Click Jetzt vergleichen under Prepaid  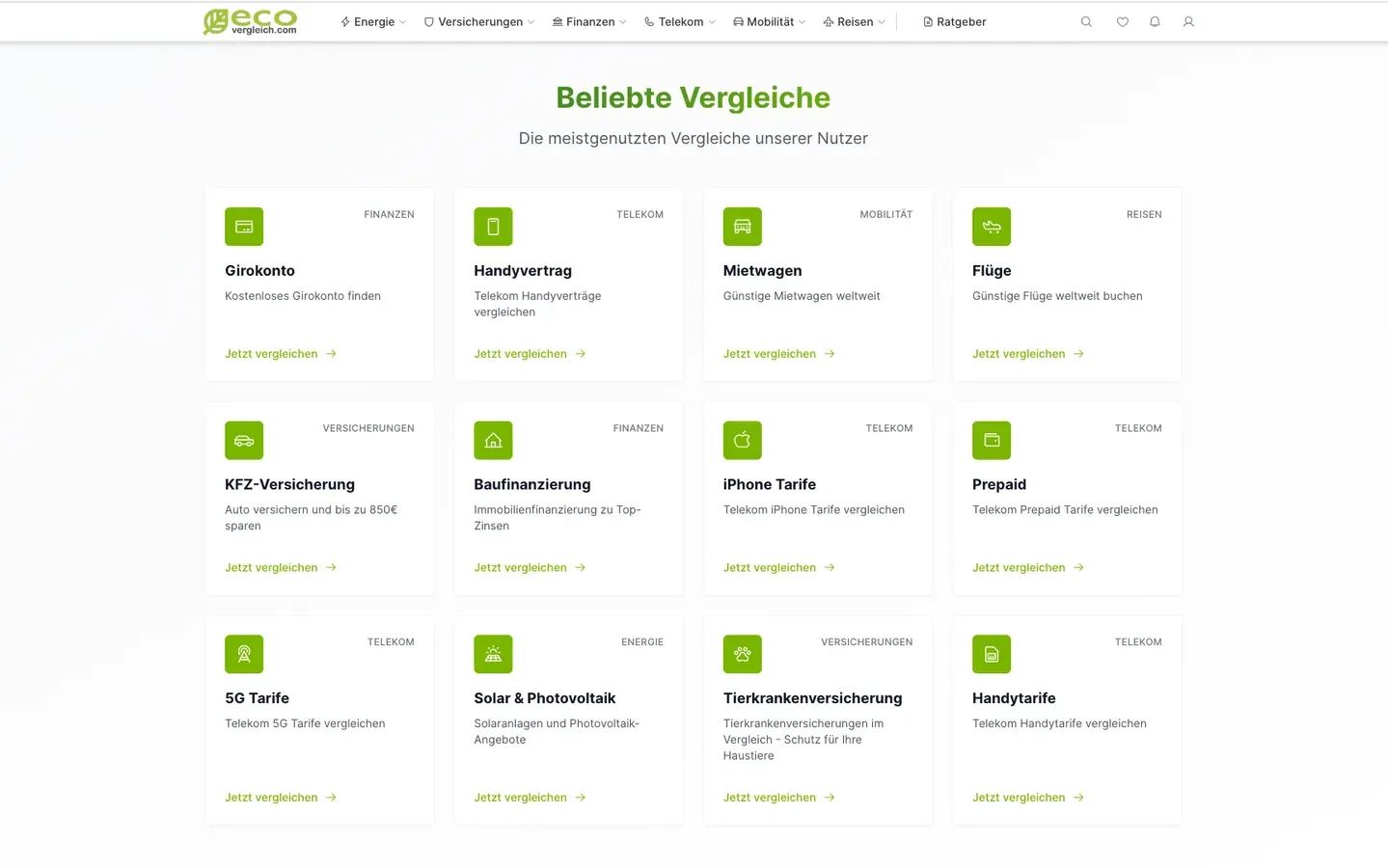(x=1028, y=567)
